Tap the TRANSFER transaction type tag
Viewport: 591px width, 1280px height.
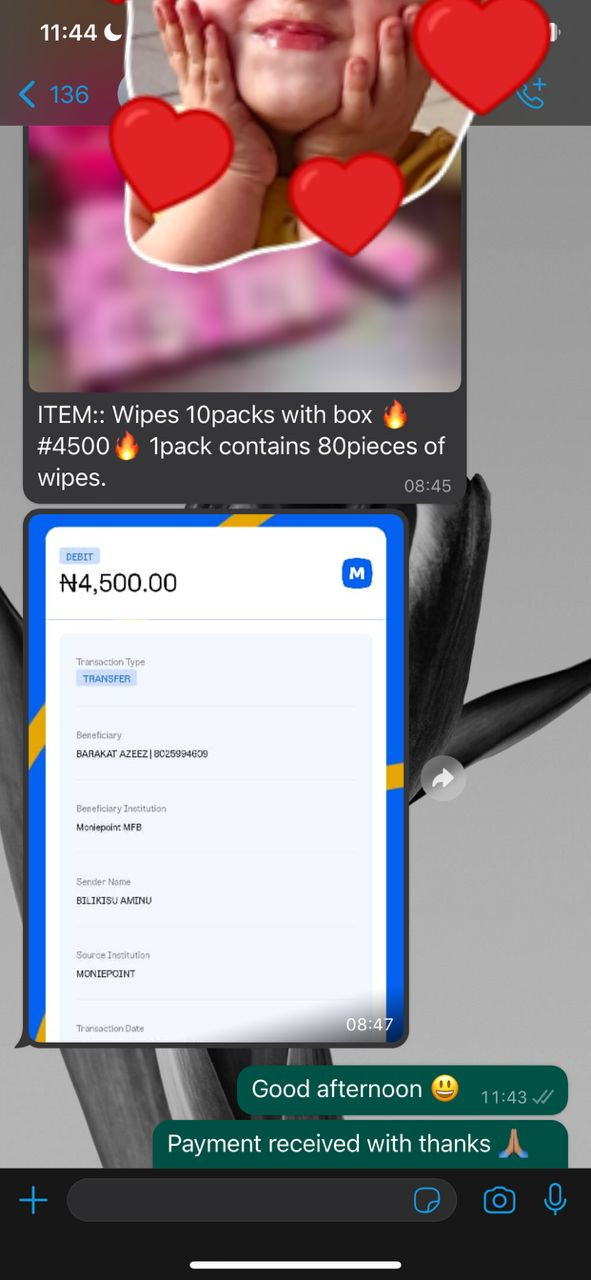(106, 678)
